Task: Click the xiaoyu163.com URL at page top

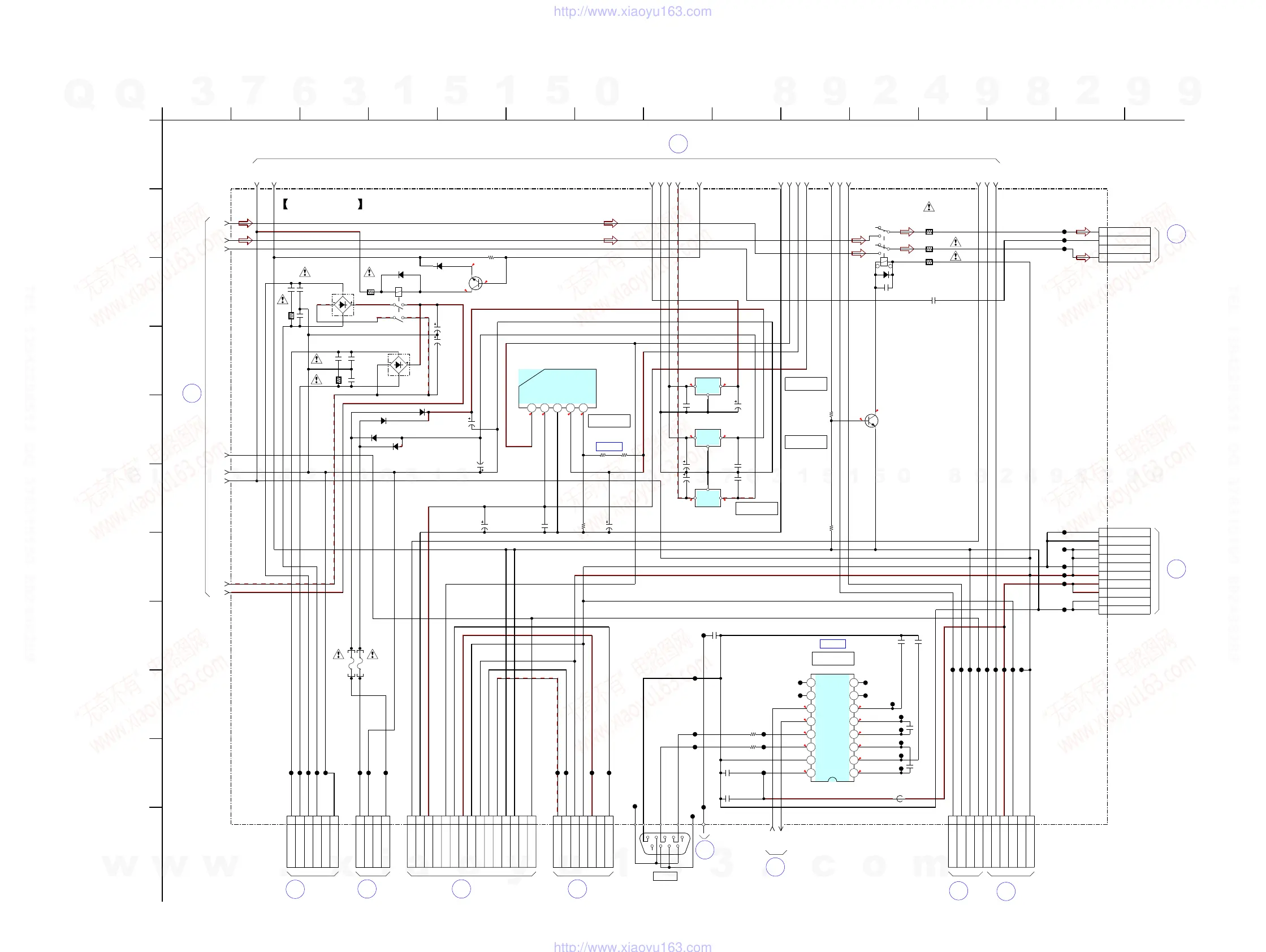Action: (x=632, y=11)
